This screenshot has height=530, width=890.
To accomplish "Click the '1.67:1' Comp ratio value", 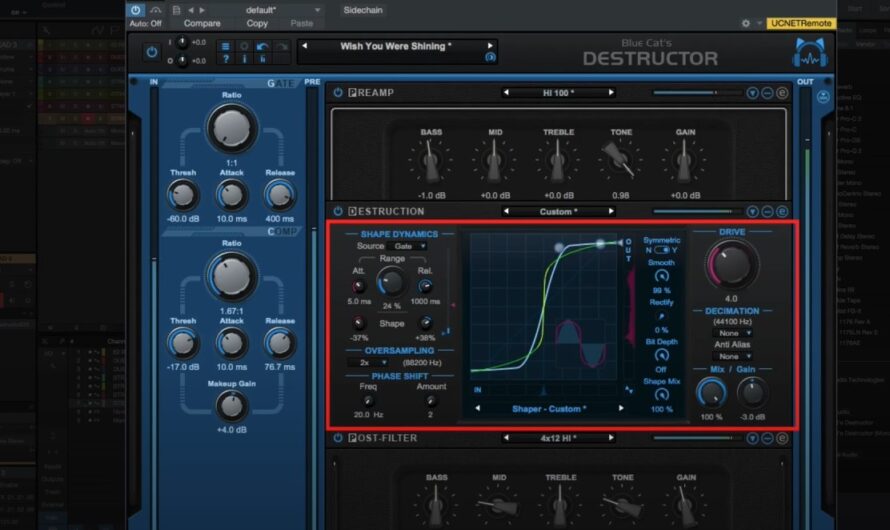I will (232, 312).
